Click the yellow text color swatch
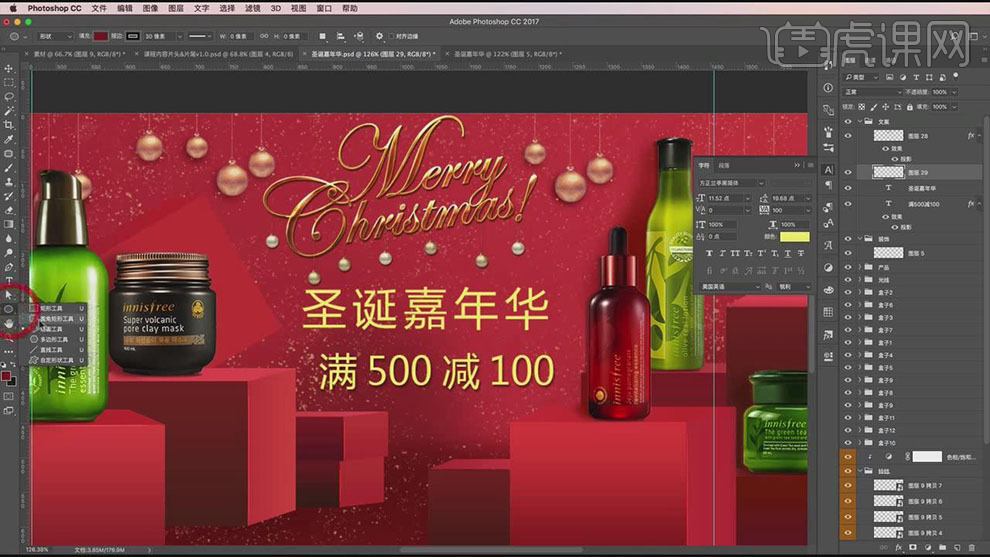 [794, 237]
